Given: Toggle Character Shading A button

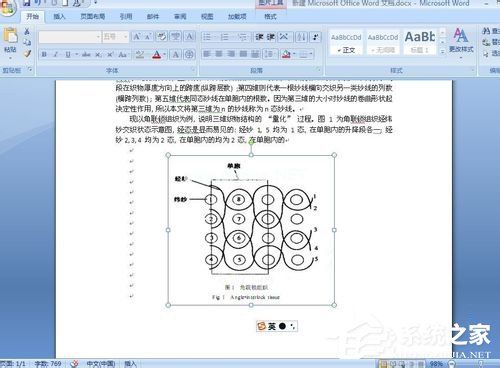Looking at the screenshot, I should click(x=176, y=54).
